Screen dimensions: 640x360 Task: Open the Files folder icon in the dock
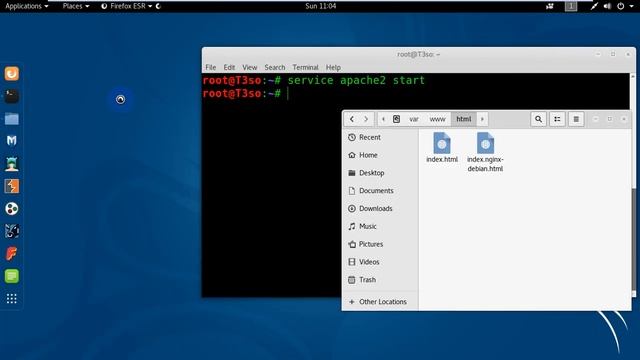(11, 119)
